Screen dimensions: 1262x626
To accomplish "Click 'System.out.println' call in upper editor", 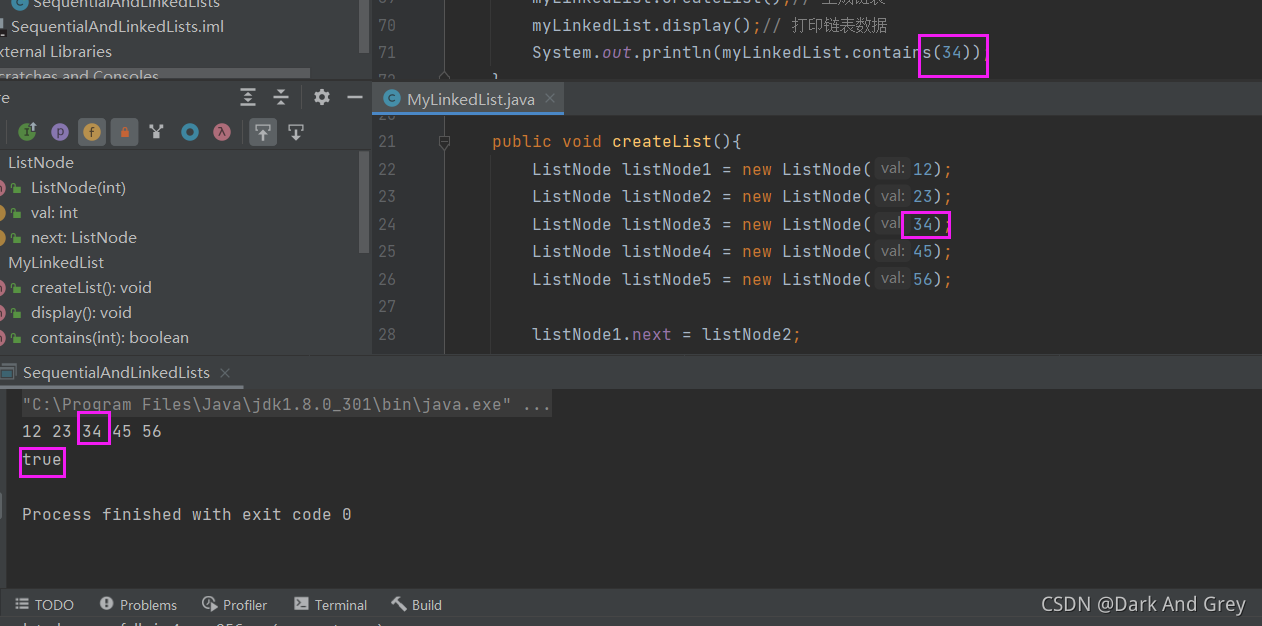I will coord(621,52).
